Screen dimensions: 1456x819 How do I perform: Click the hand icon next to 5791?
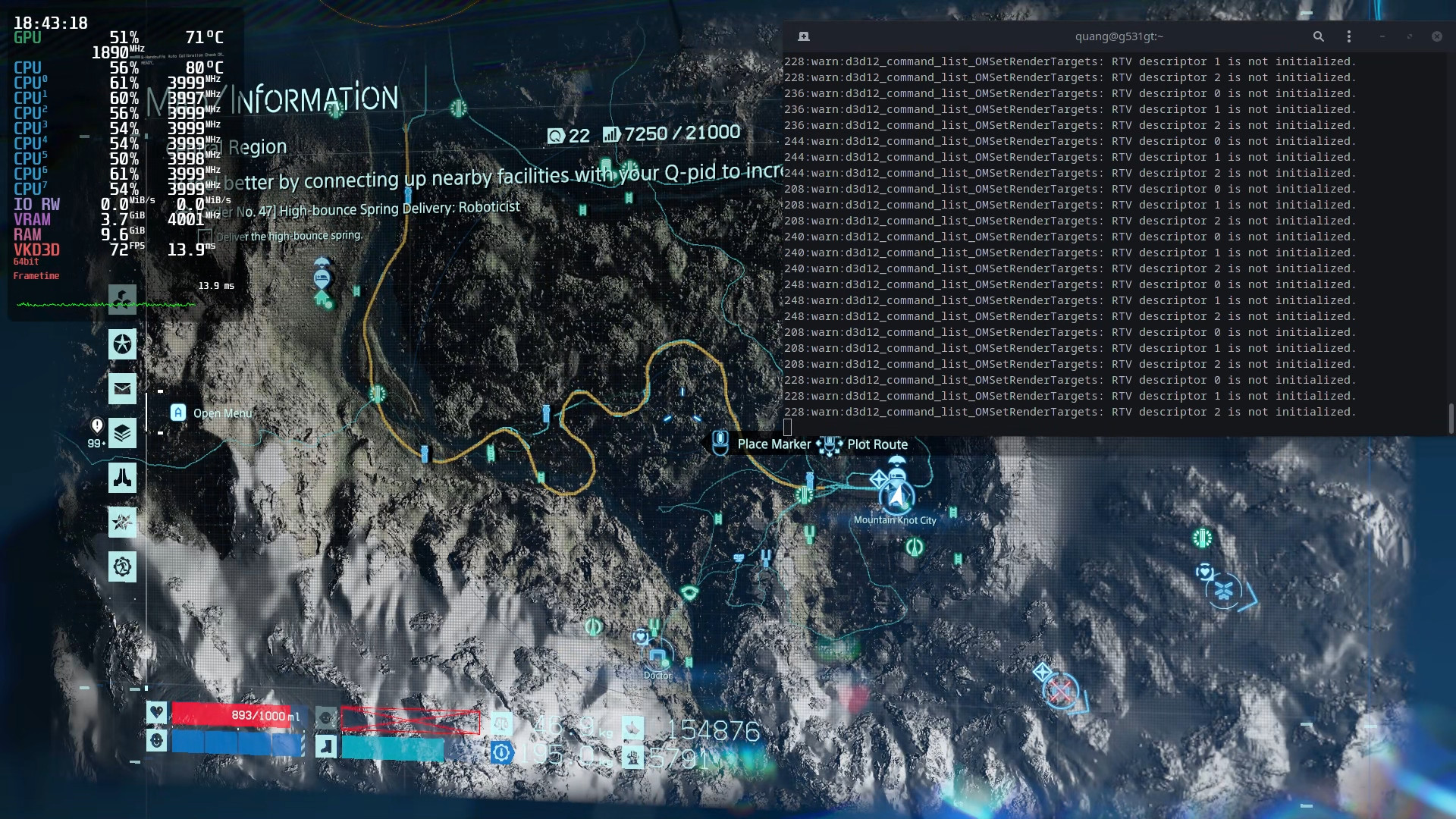[x=633, y=757]
